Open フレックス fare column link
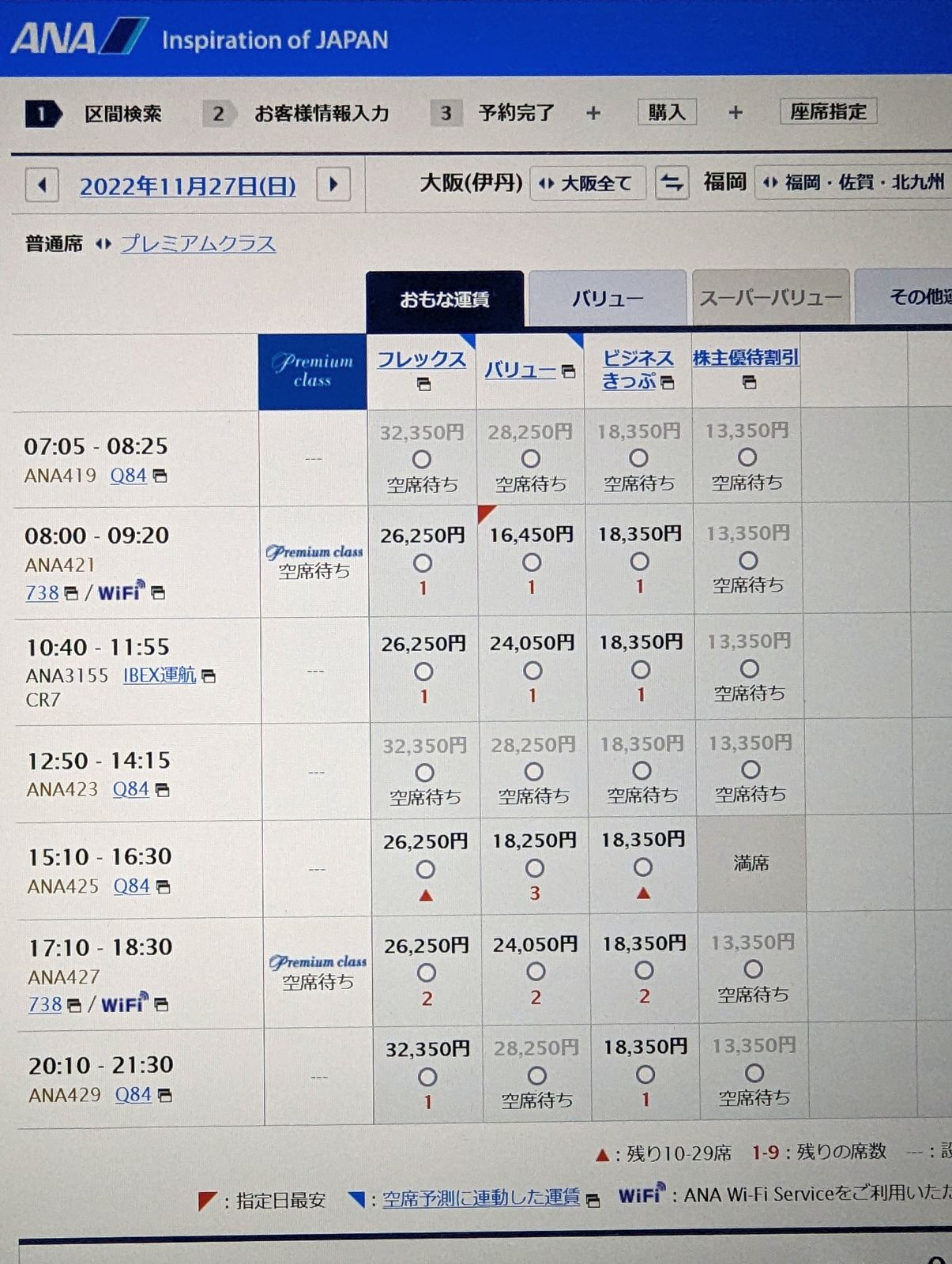This screenshot has height=1264, width=952. tap(421, 359)
